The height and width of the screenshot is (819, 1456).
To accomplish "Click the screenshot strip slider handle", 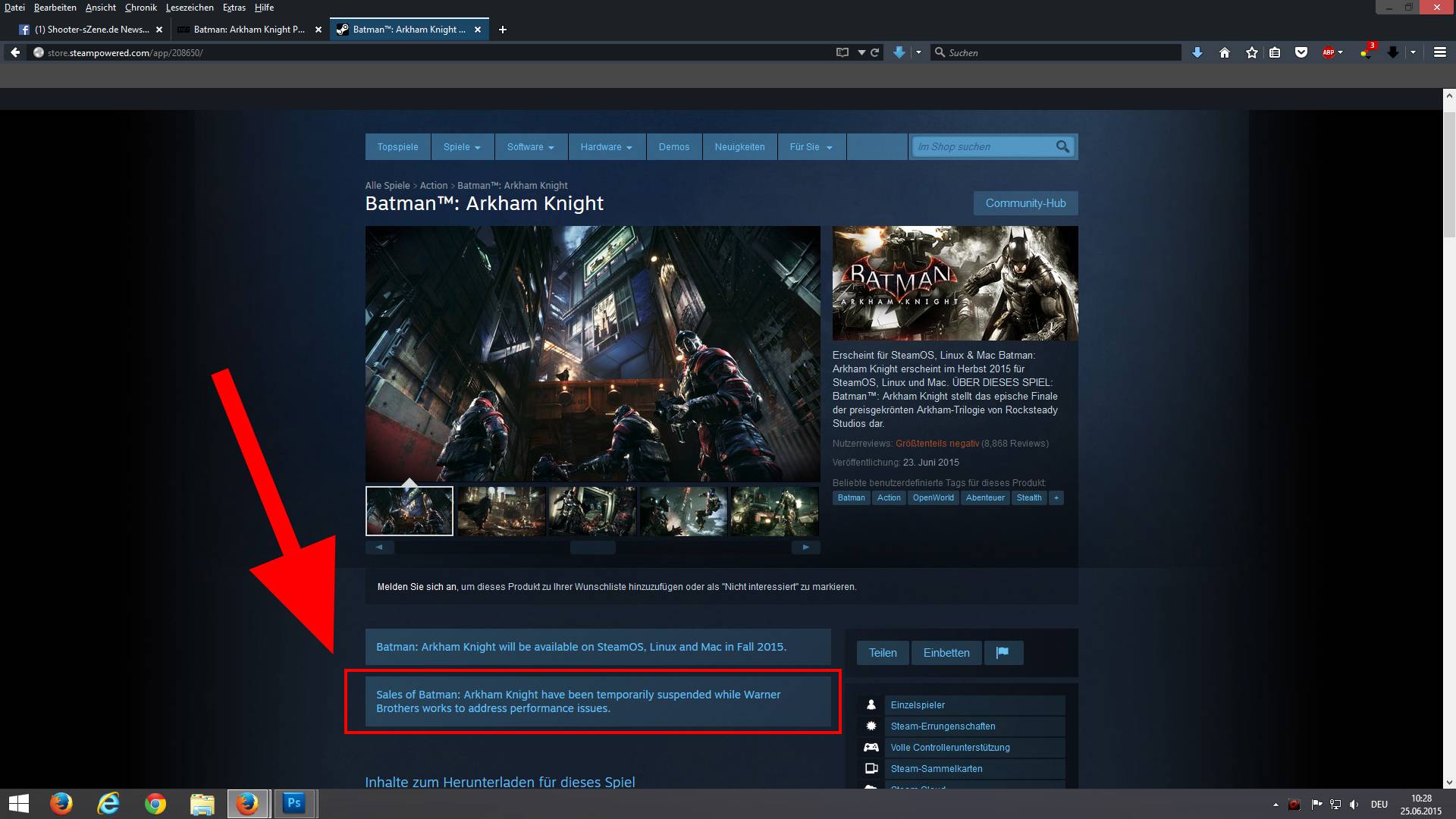I will click(x=593, y=547).
